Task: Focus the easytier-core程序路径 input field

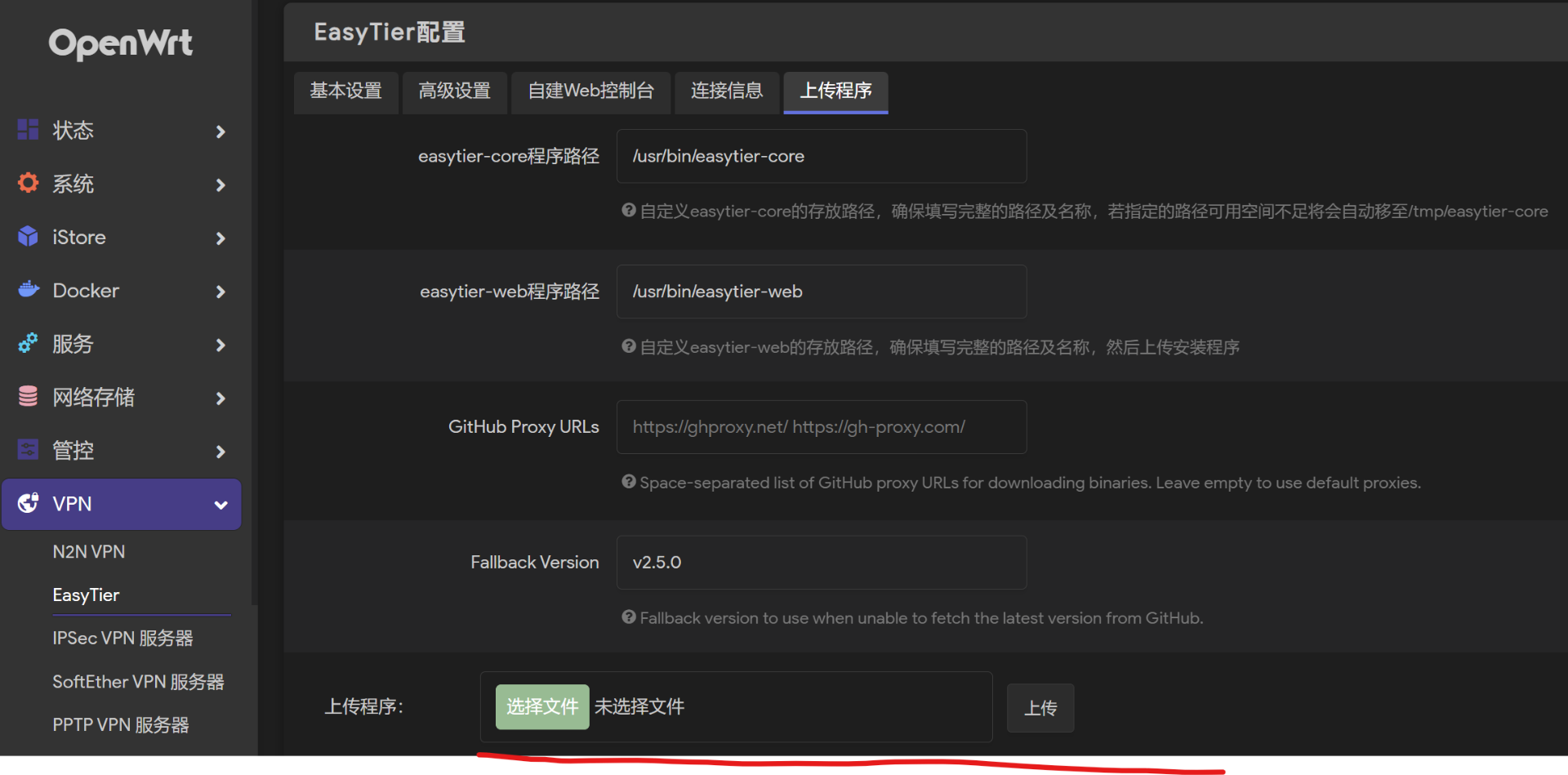Action: click(822, 156)
